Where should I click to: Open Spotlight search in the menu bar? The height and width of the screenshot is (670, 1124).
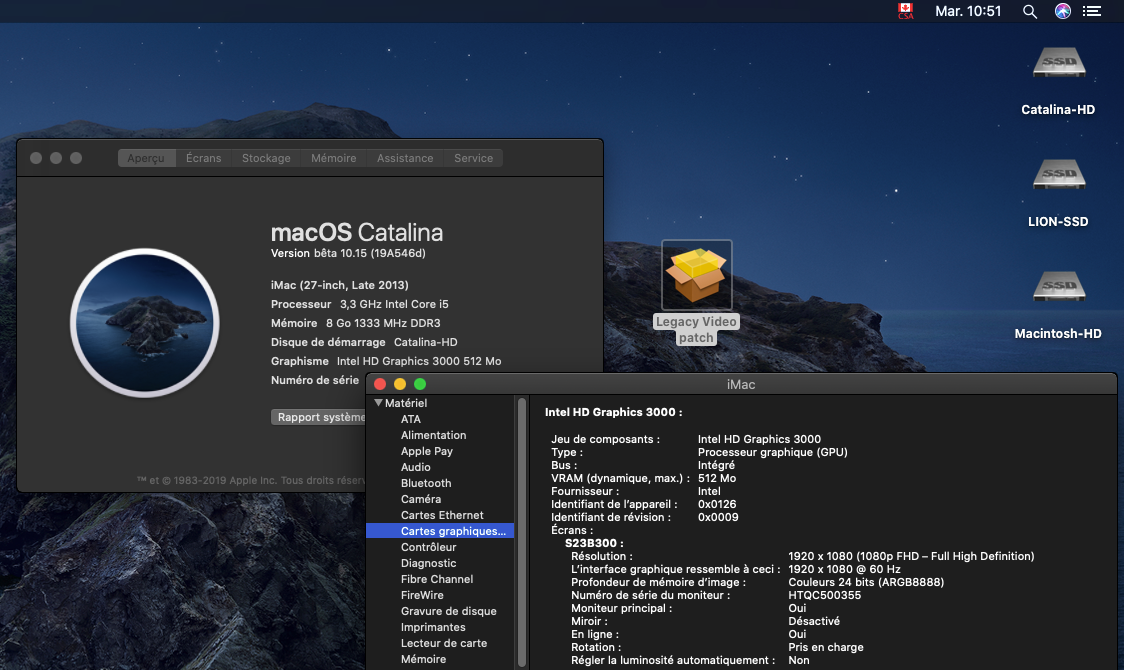pos(1029,11)
